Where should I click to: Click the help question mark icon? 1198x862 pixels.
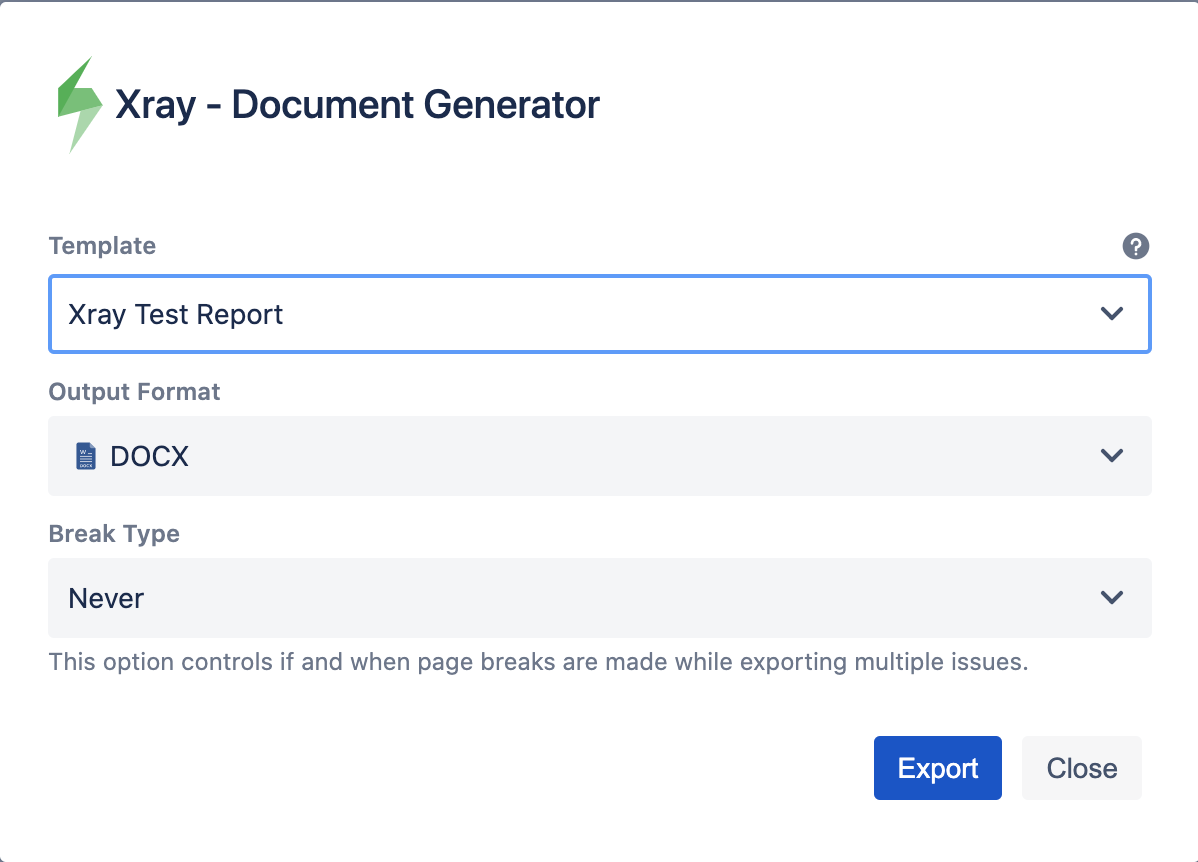pos(1135,246)
